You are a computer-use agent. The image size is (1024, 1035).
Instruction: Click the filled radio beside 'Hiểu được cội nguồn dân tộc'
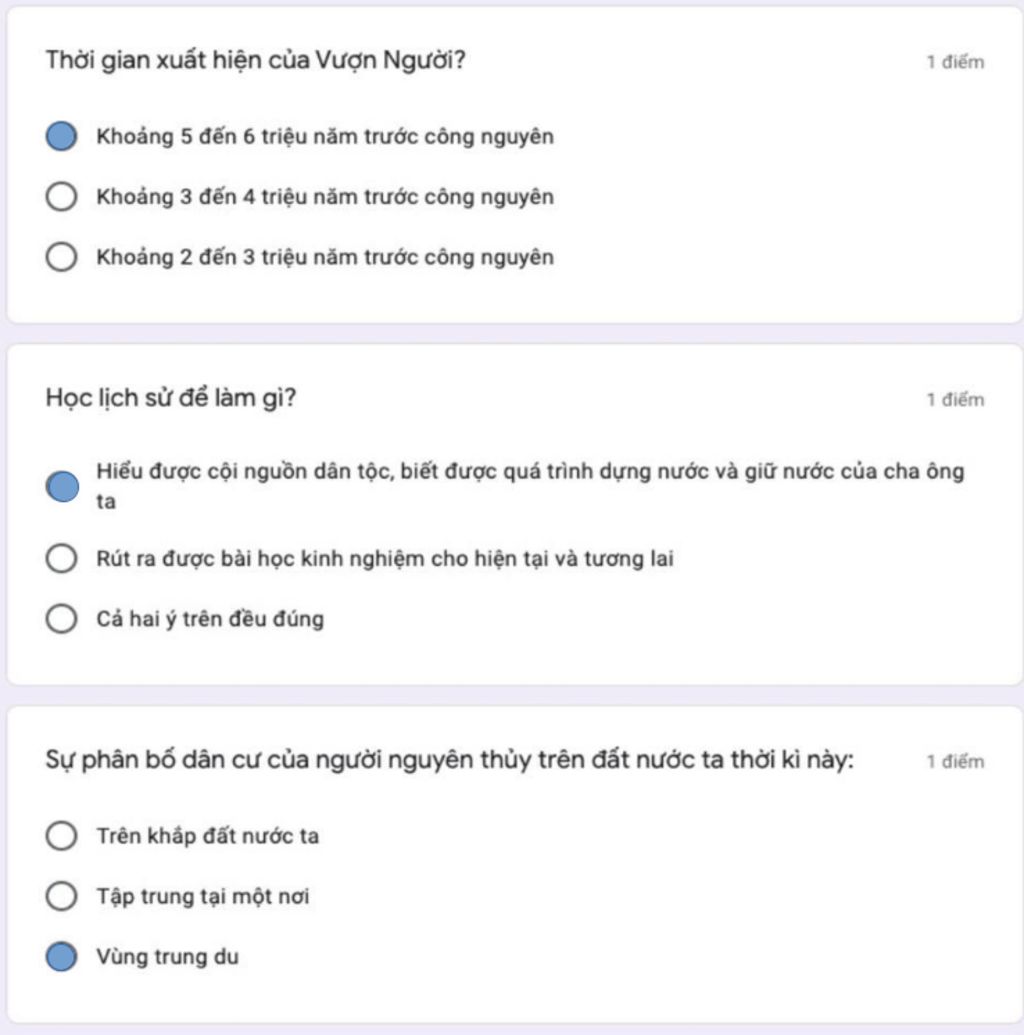click(62, 486)
